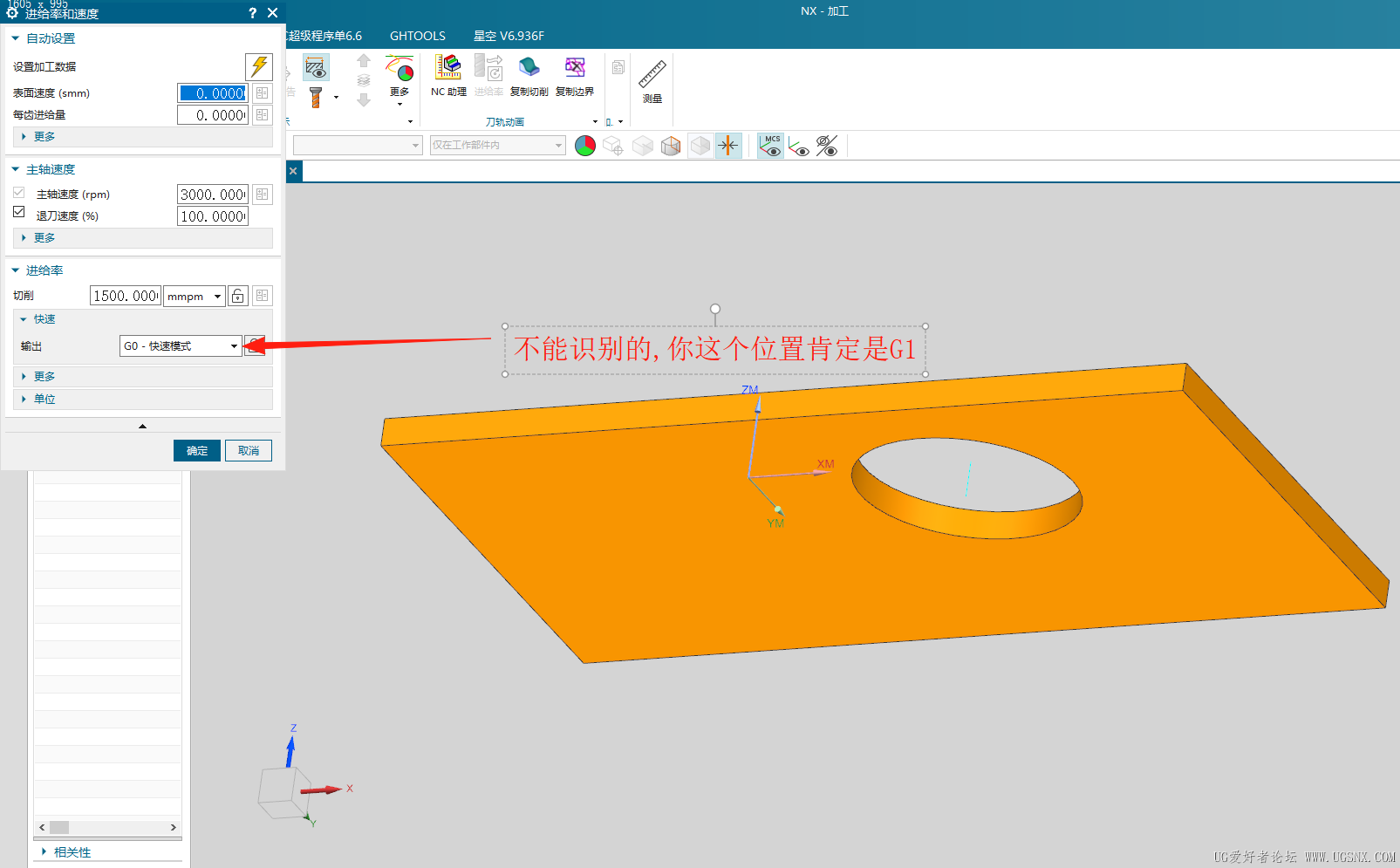Click the 复制边界 icon

coord(575,76)
